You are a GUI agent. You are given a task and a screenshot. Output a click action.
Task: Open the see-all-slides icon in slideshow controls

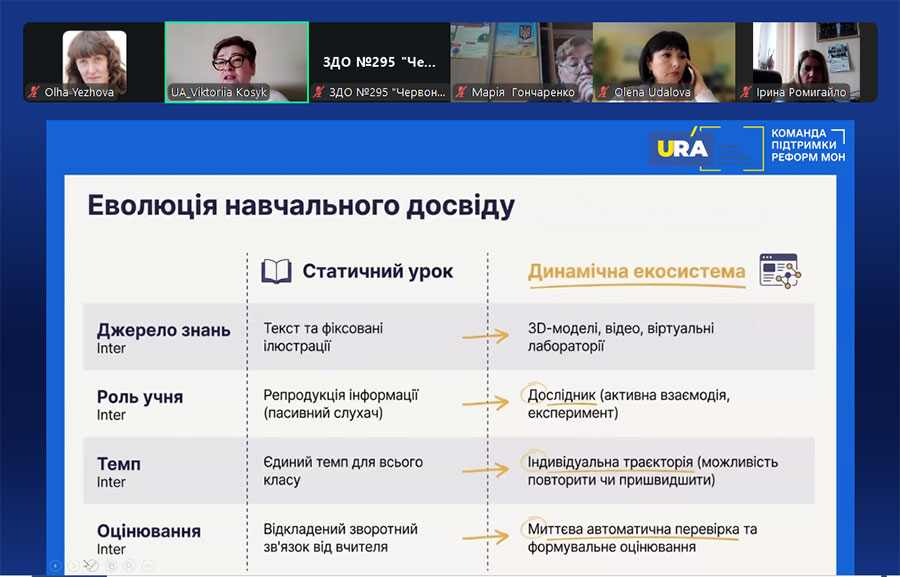110,566
